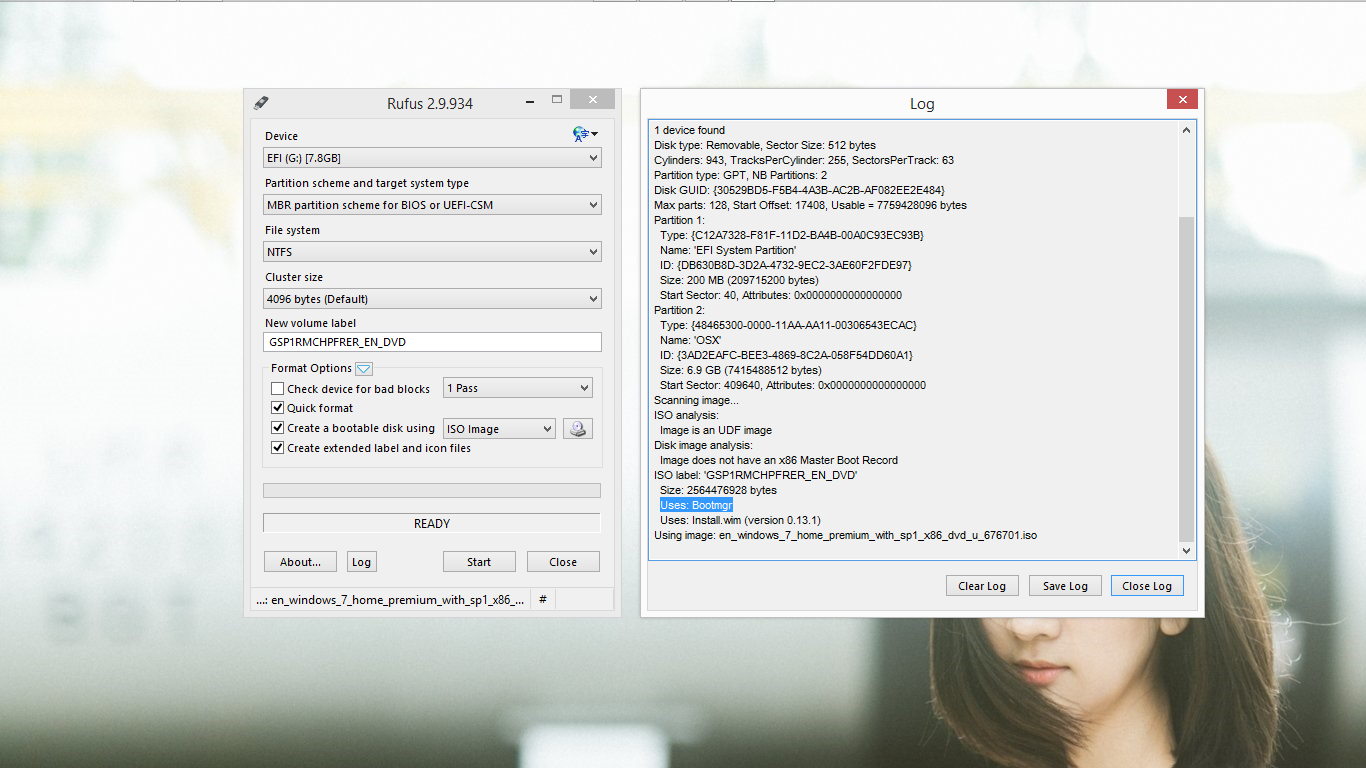
Task: Click the status bar ISO filename text
Action: click(390, 600)
